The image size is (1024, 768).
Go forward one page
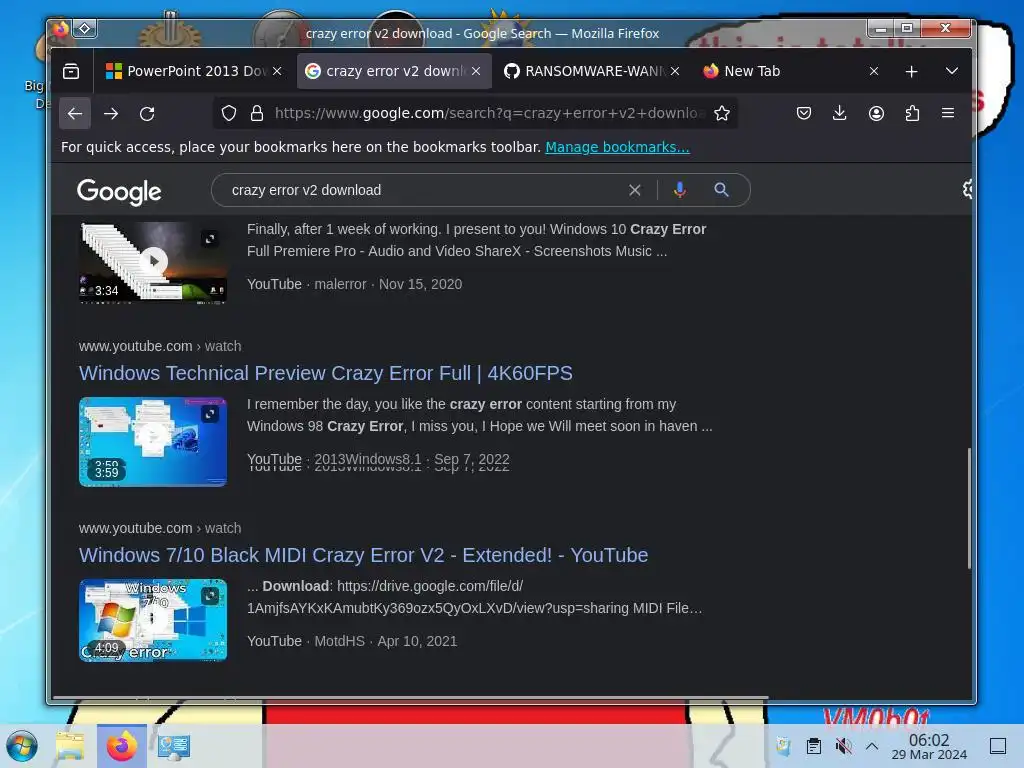point(111,114)
